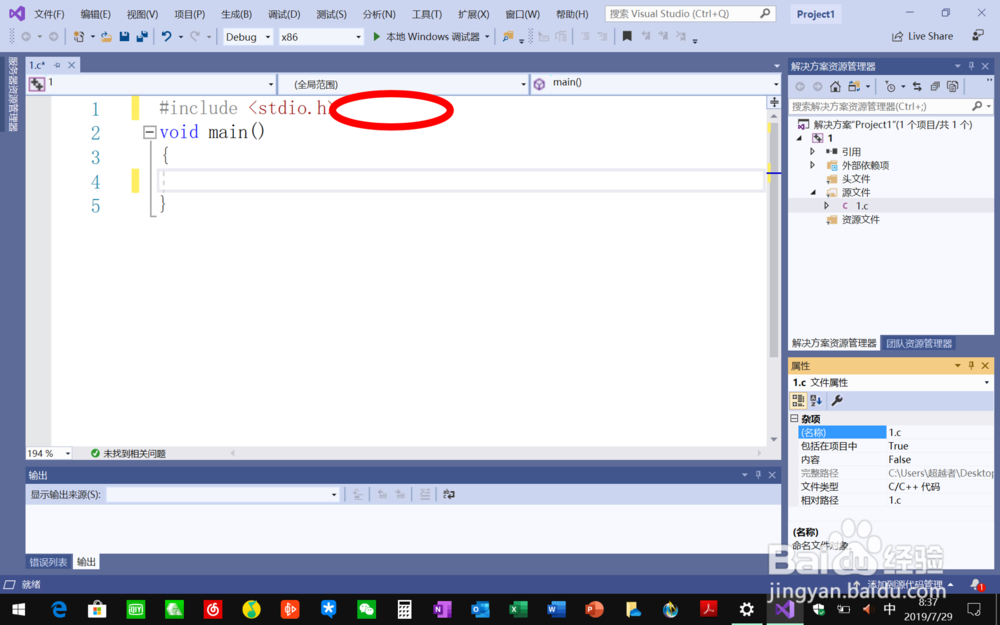1000x625 pixels.
Task: Click the open file folder icon
Action: pyautogui.click(x=107, y=37)
